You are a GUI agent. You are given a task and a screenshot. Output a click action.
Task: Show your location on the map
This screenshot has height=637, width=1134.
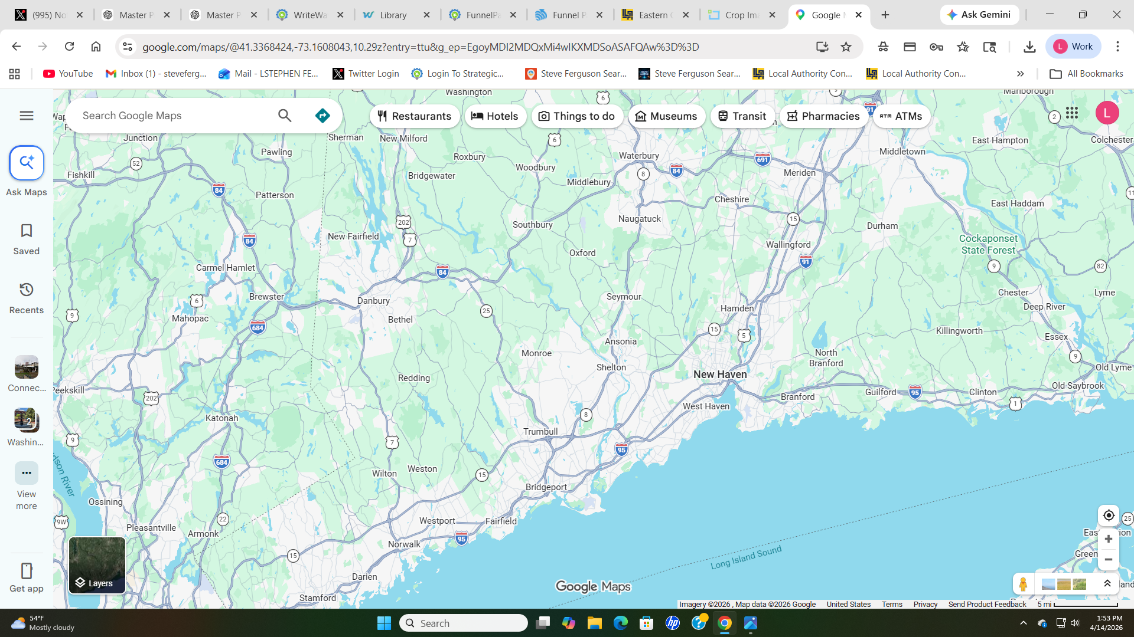tap(1108, 516)
